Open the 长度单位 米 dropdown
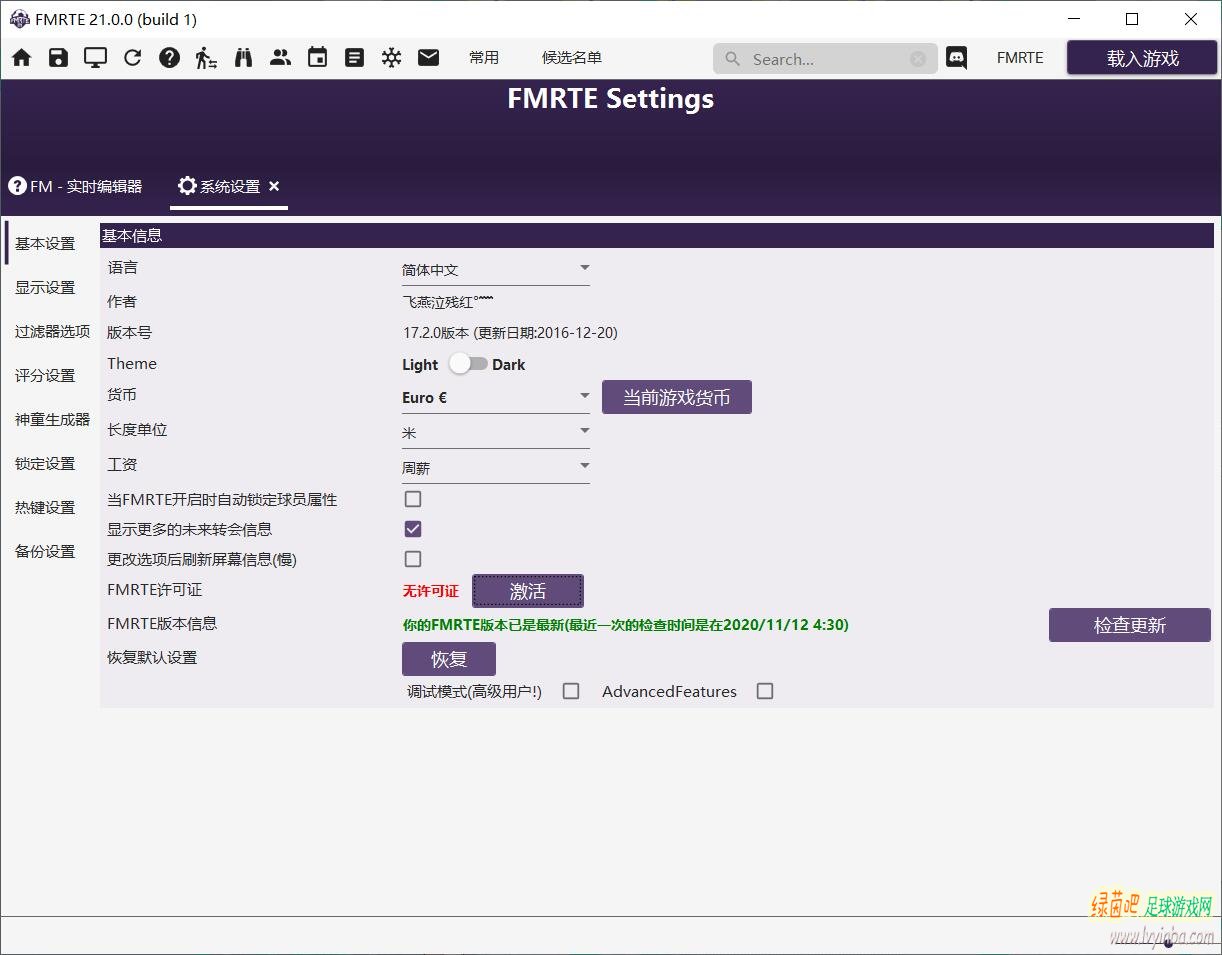The width and height of the screenshot is (1222, 955). coord(496,433)
